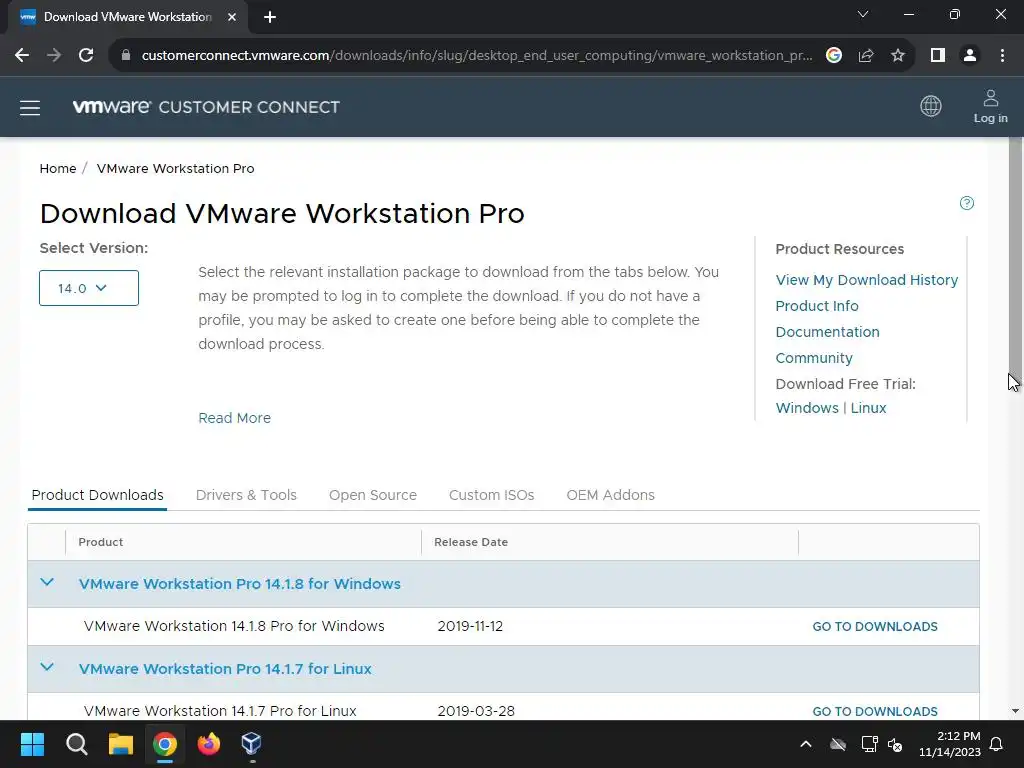Open Chrome three-dot menu
1024x768 pixels.
[1002, 56]
